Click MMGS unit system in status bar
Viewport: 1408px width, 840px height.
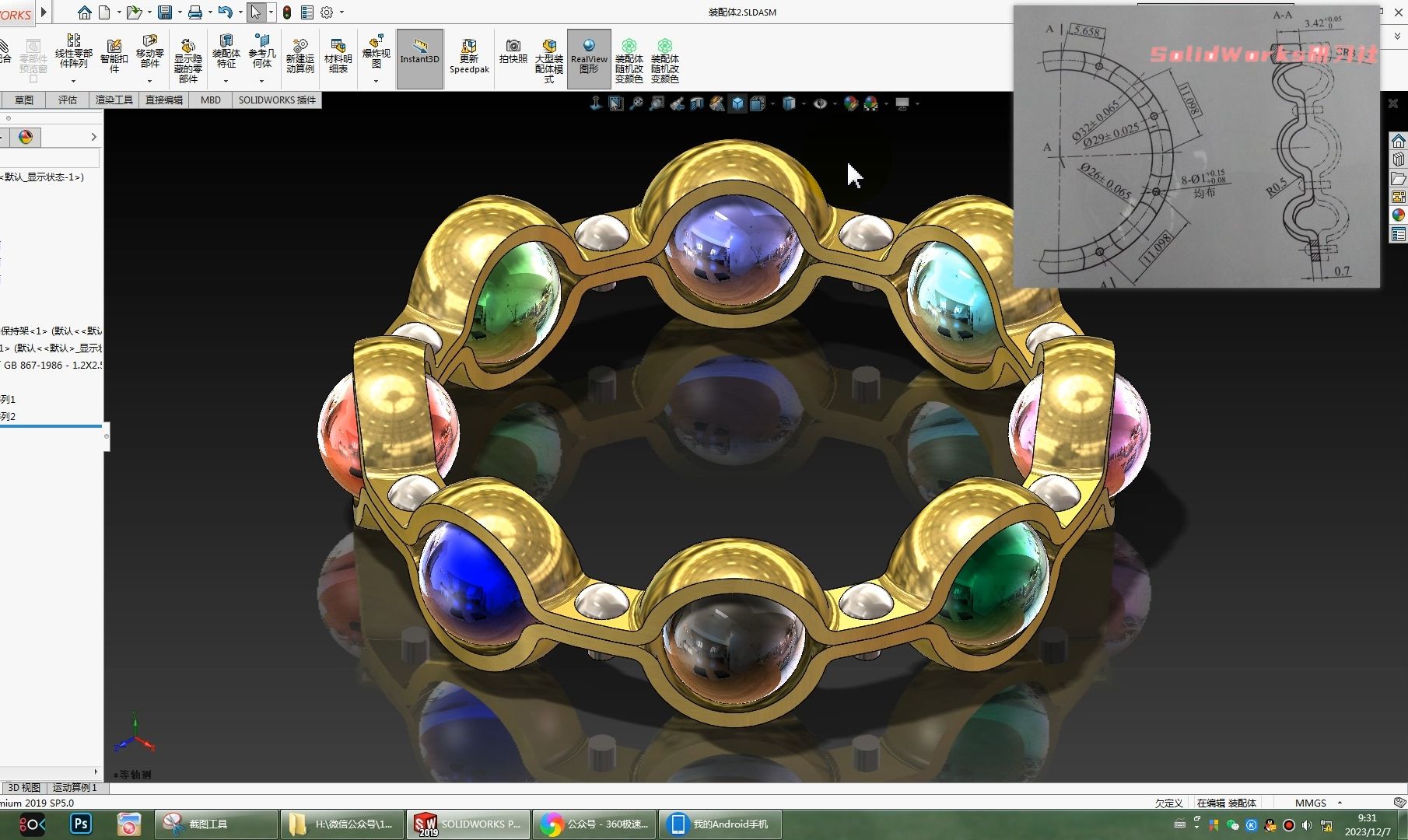click(x=1311, y=803)
